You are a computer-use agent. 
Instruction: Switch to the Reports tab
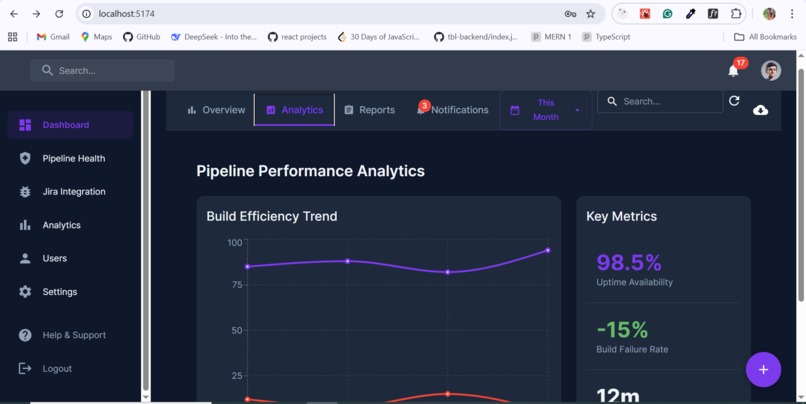[370, 110]
